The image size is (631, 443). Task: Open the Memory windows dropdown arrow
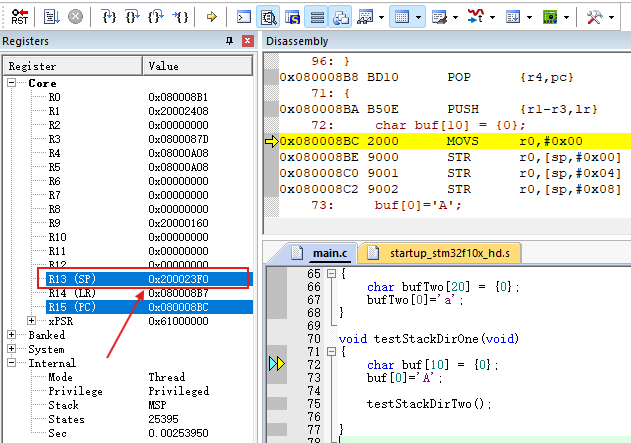[x=419, y=17]
